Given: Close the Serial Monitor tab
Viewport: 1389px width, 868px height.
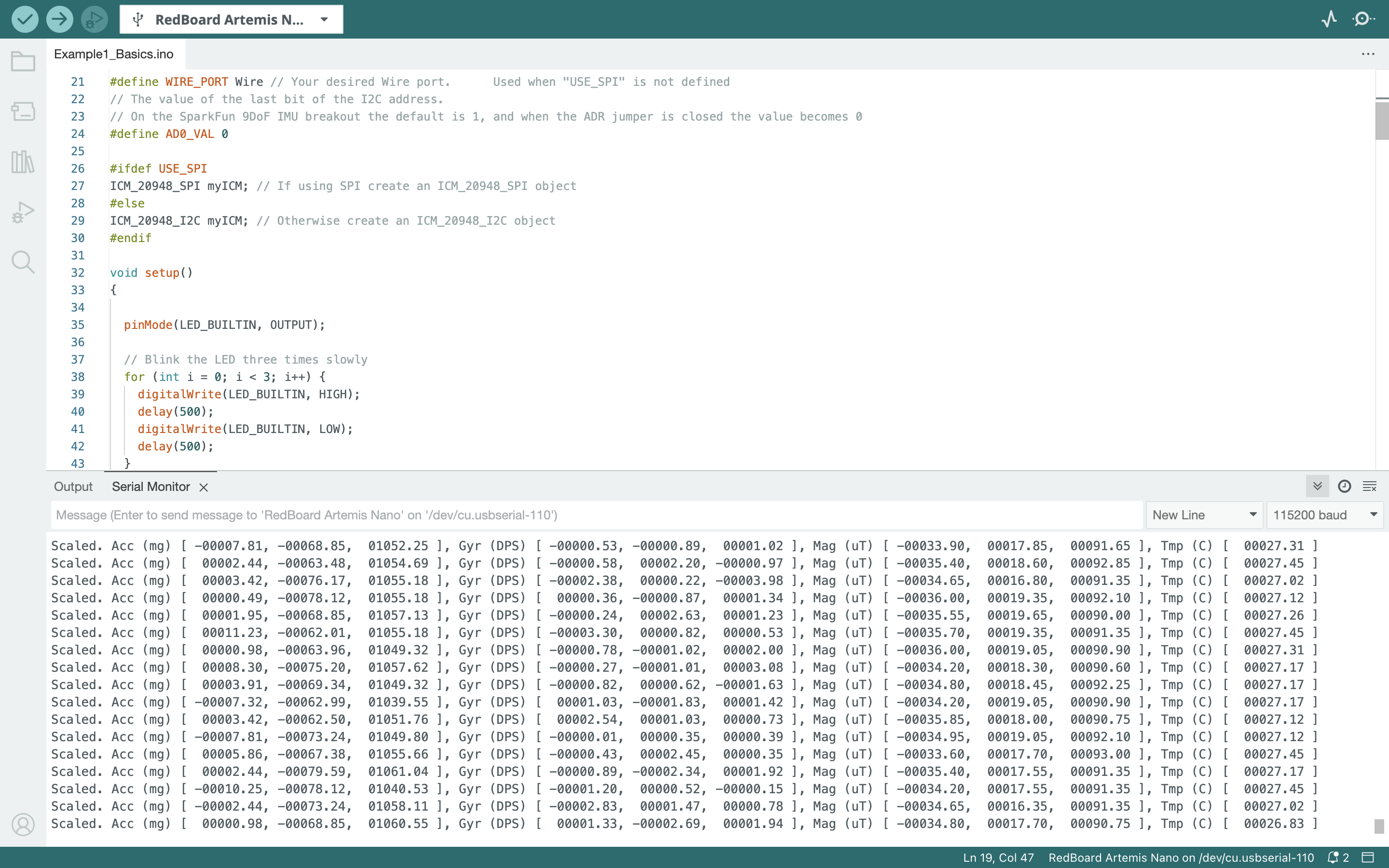Looking at the screenshot, I should (204, 488).
